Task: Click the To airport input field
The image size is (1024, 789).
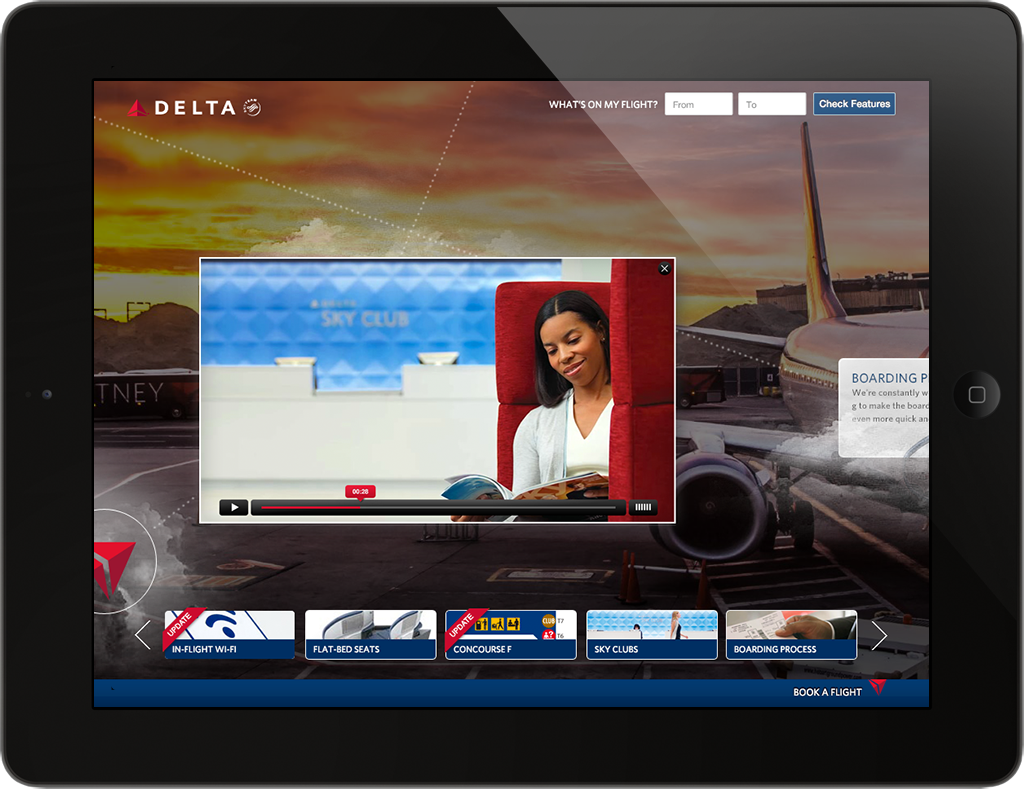Action: [x=771, y=104]
